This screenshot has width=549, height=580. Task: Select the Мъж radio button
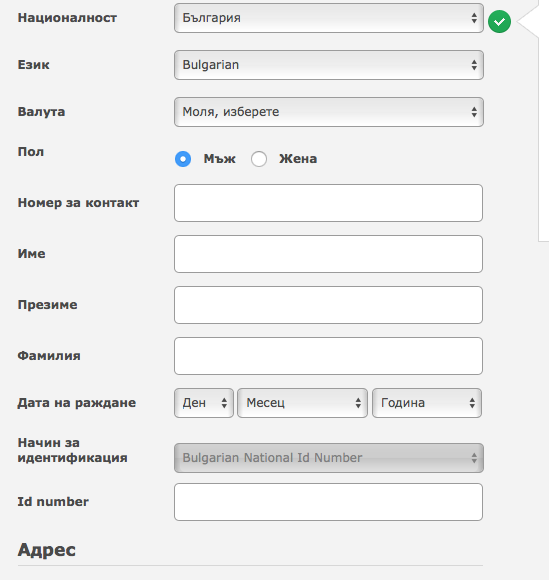(183, 159)
